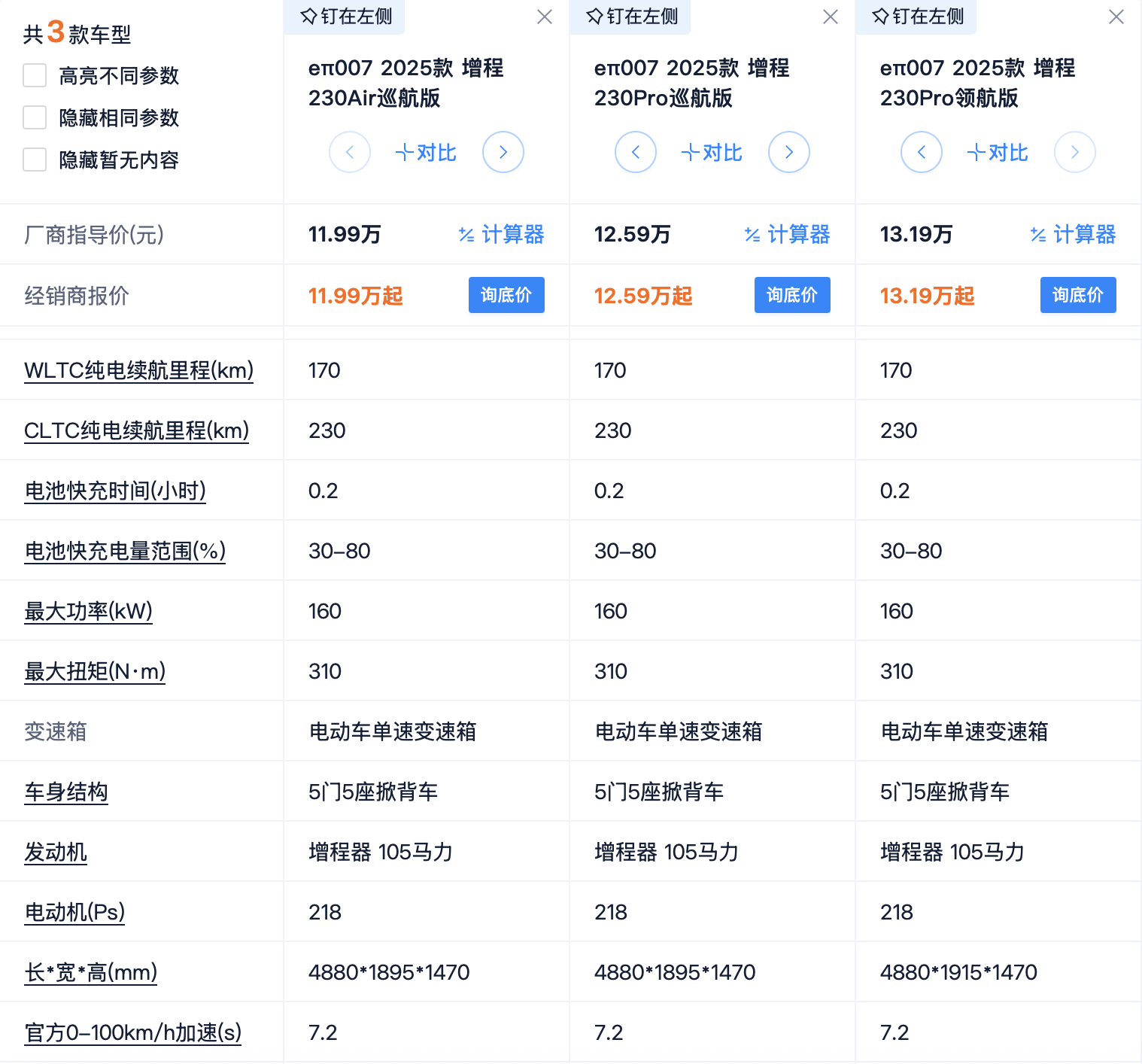Click 询底价 for 13.19万起 model
The height and width of the screenshot is (1064, 1142).
[x=1078, y=295]
